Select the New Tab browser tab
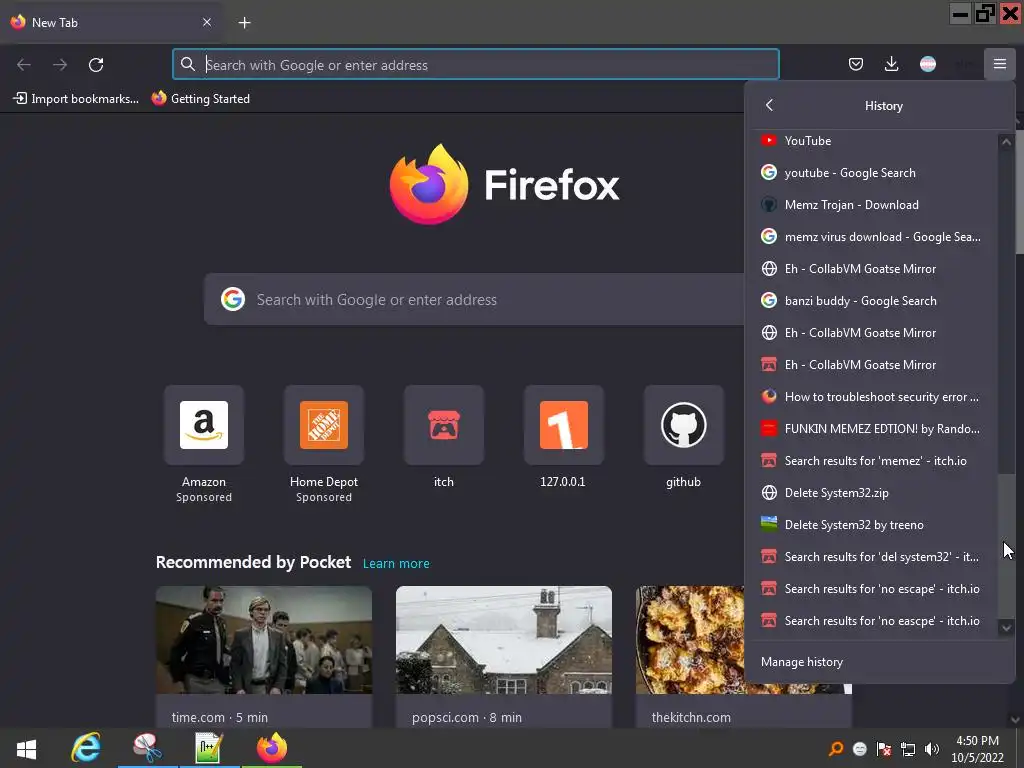The width and height of the screenshot is (1024, 768). pyautogui.click(x=111, y=23)
